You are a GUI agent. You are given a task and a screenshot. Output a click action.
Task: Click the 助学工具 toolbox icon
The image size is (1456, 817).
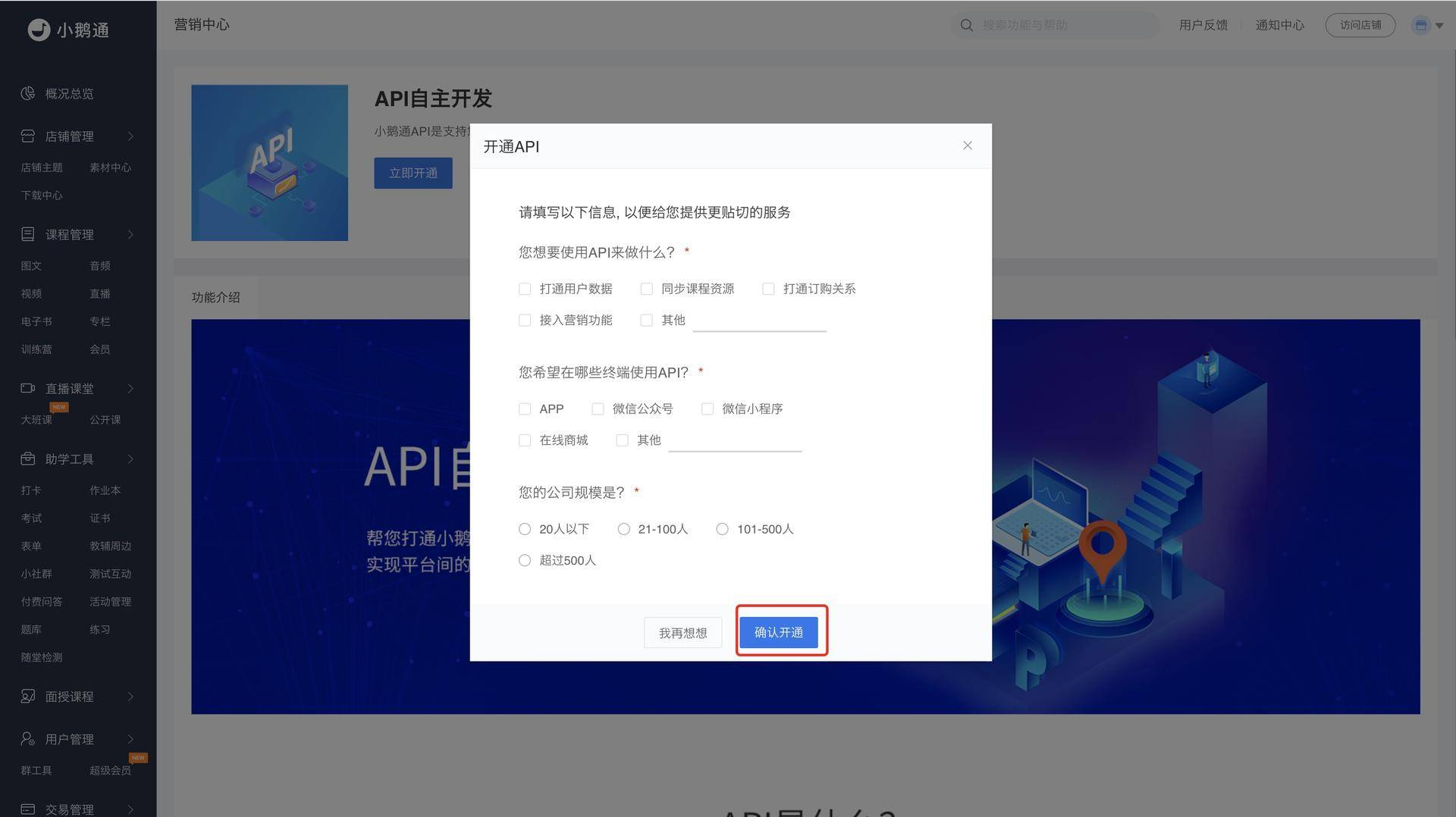pyautogui.click(x=28, y=459)
